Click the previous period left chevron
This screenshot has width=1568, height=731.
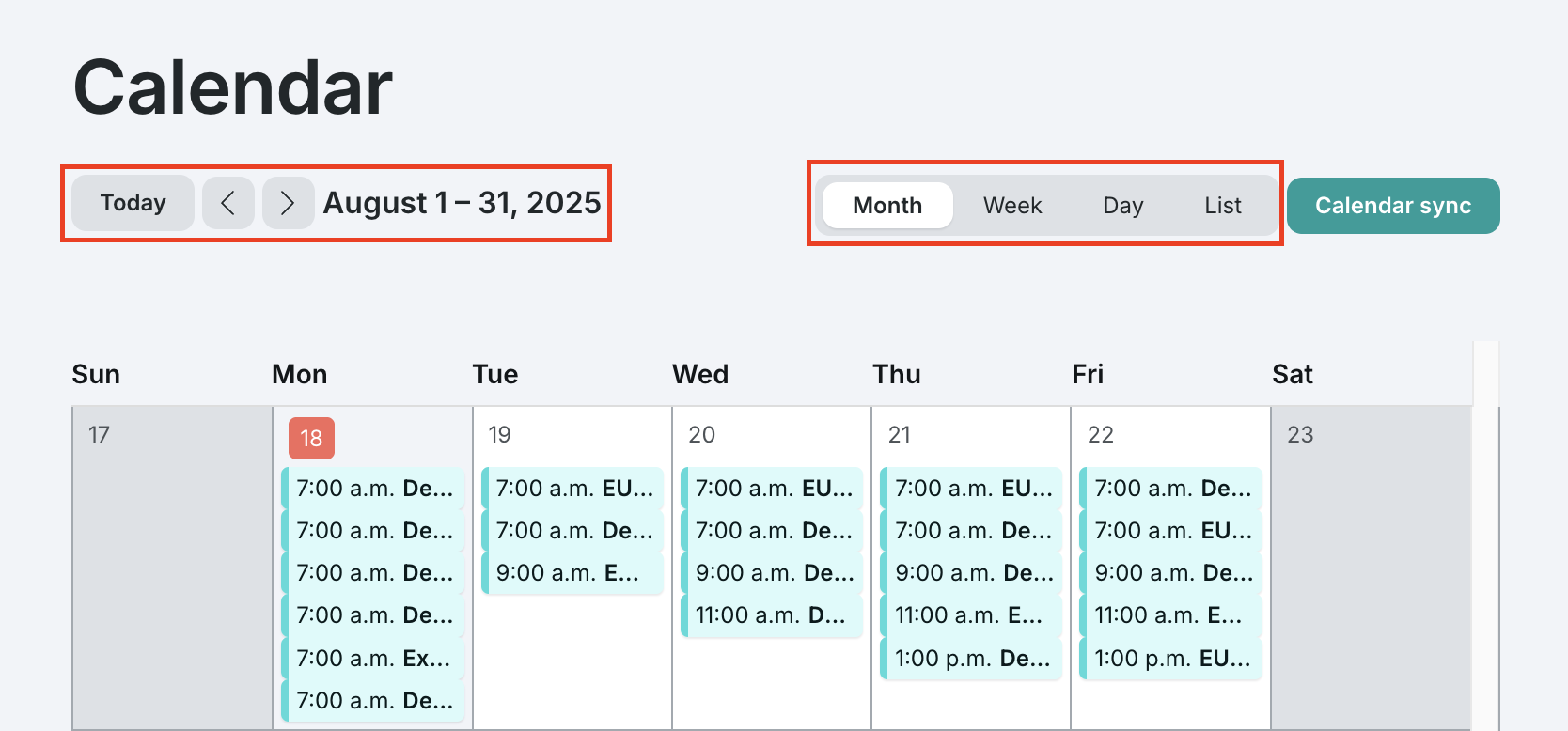coord(227,203)
